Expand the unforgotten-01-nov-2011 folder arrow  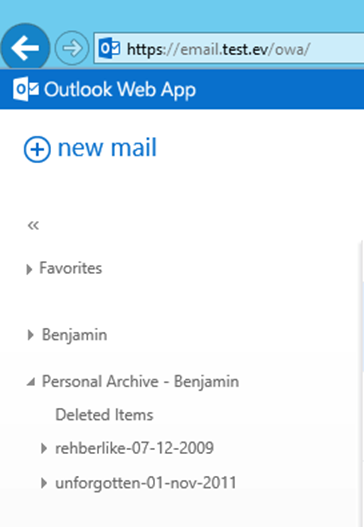tap(44, 483)
